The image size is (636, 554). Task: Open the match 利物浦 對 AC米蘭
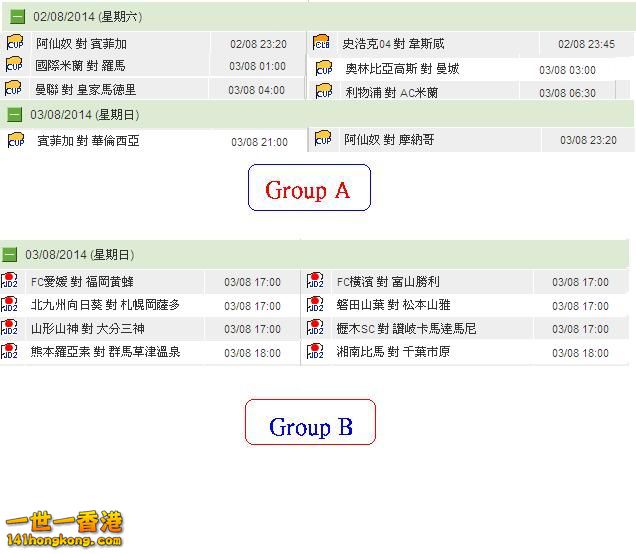pyautogui.click(x=392, y=92)
